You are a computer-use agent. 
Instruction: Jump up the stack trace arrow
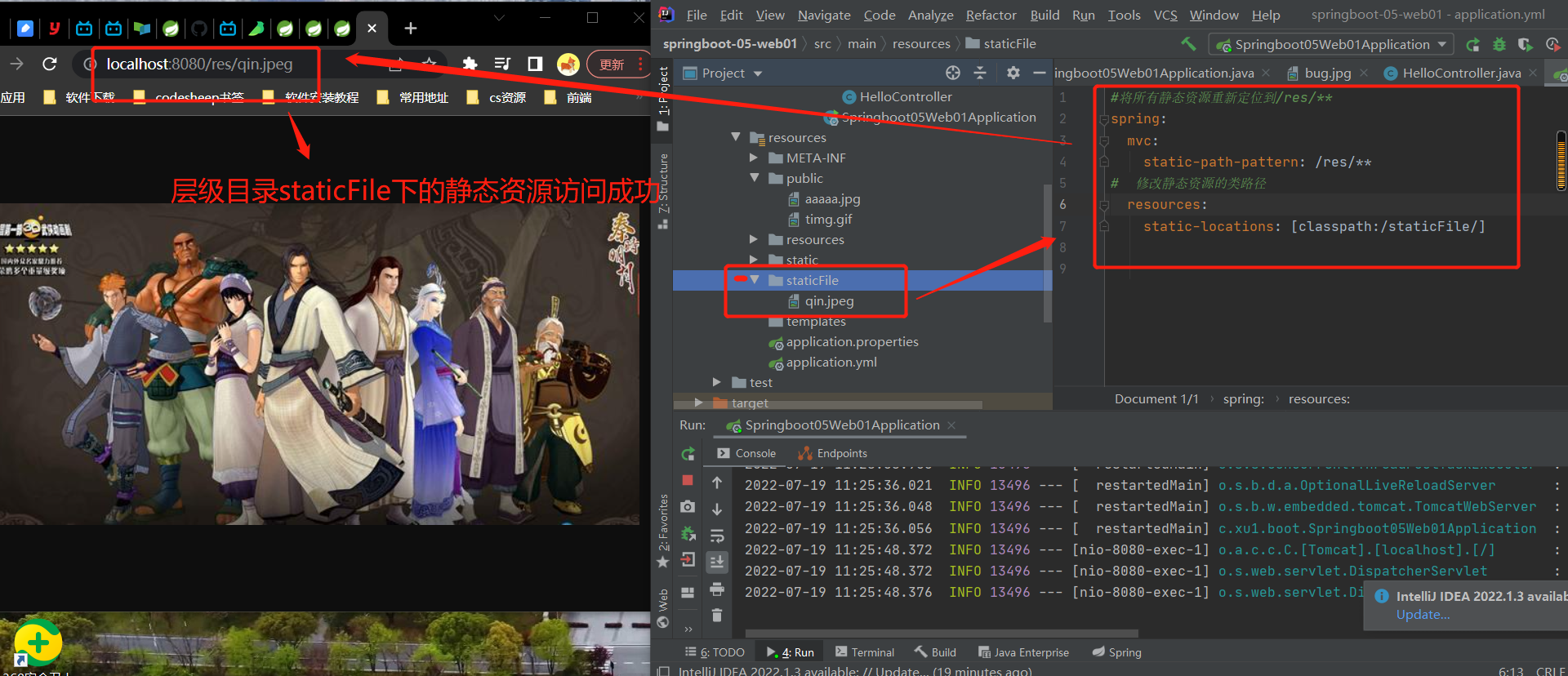coord(717,483)
